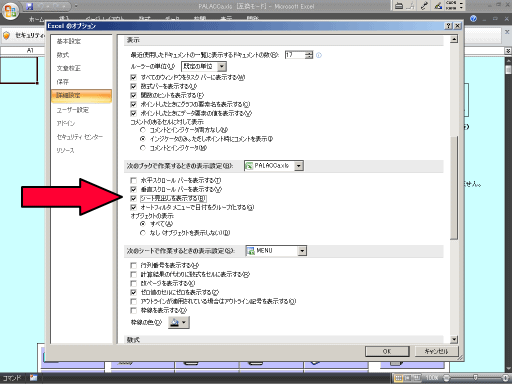Screen dimensions: 512x384
Task: Select comments and indicators (コメントとインジケータ) radio
Action: 143,148
